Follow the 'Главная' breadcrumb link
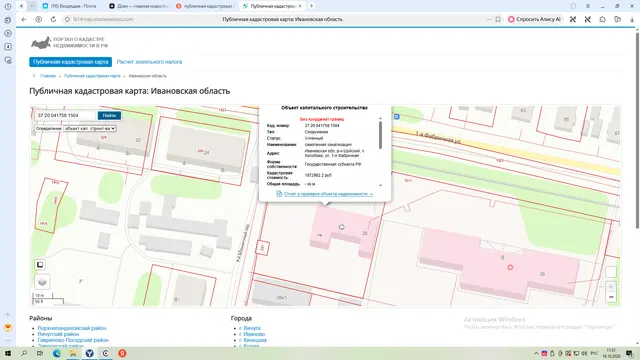Viewport: 640px width, 360px height. point(48,76)
